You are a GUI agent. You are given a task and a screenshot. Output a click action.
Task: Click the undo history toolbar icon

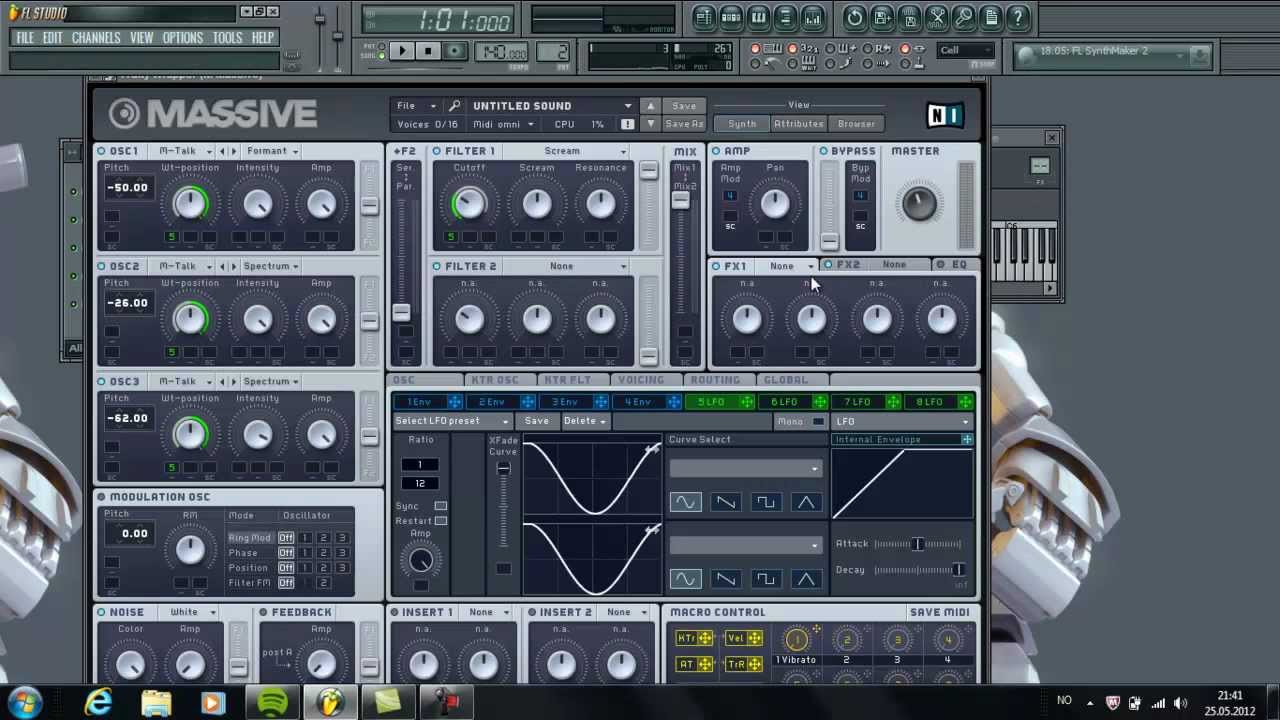pyautogui.click(x=855, y=18)
